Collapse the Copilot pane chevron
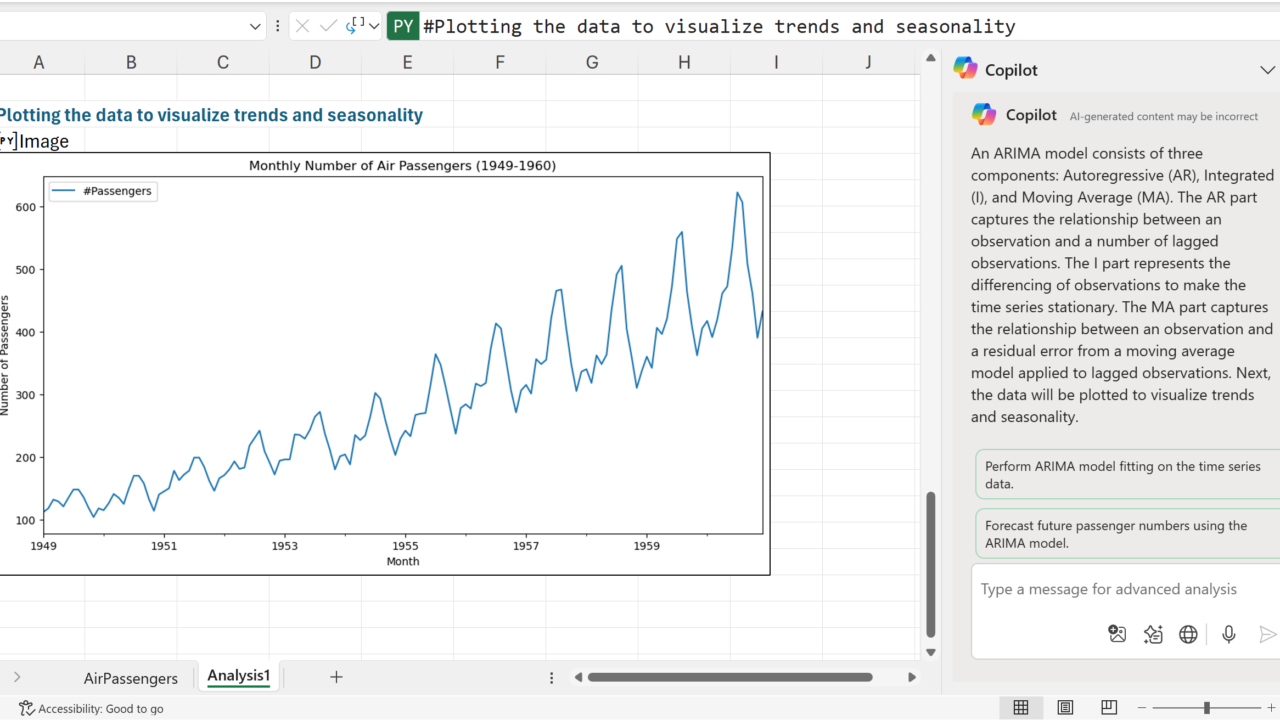The width and height of the screenshot is (1280, 720). 1267,70
